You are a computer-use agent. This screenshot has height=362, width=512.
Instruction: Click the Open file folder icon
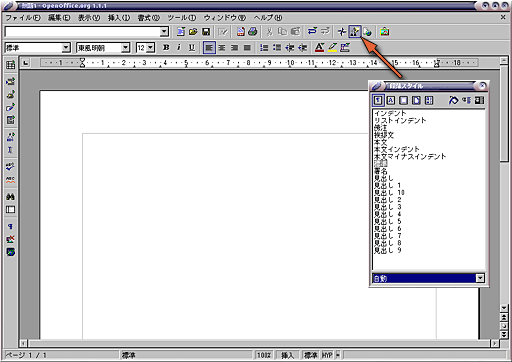(193, 32)
